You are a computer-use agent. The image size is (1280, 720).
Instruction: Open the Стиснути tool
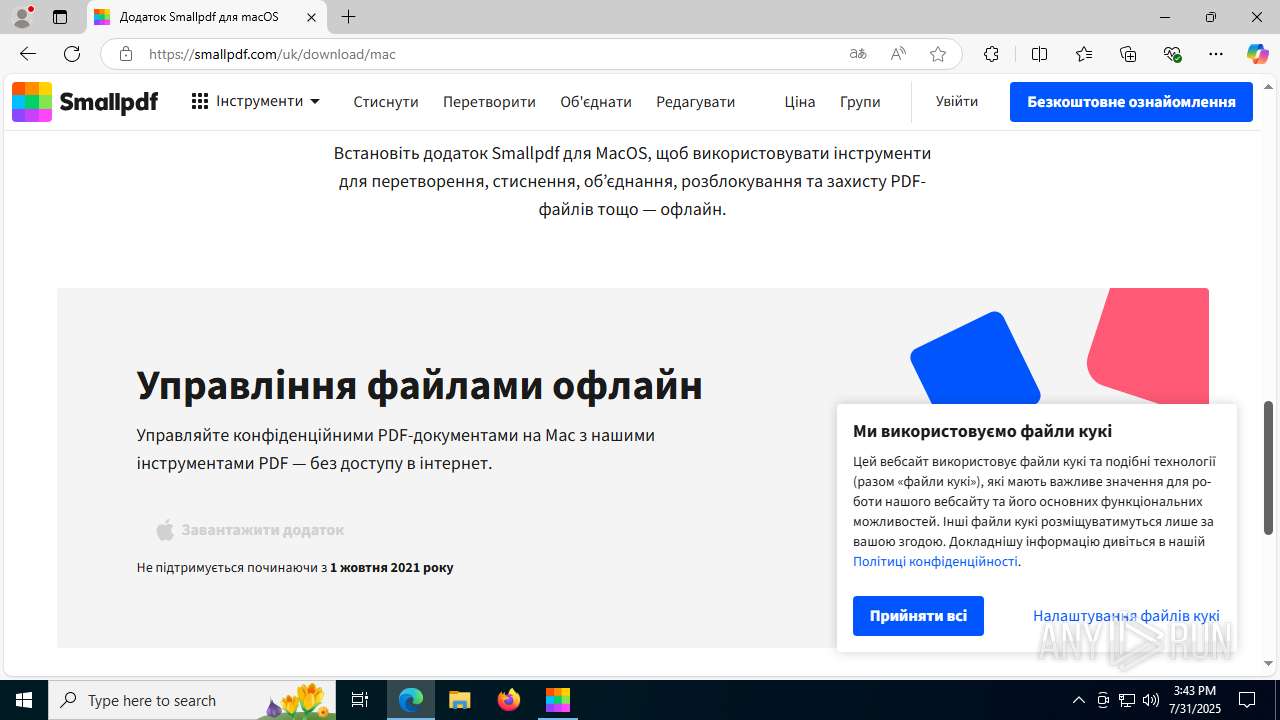386,102
